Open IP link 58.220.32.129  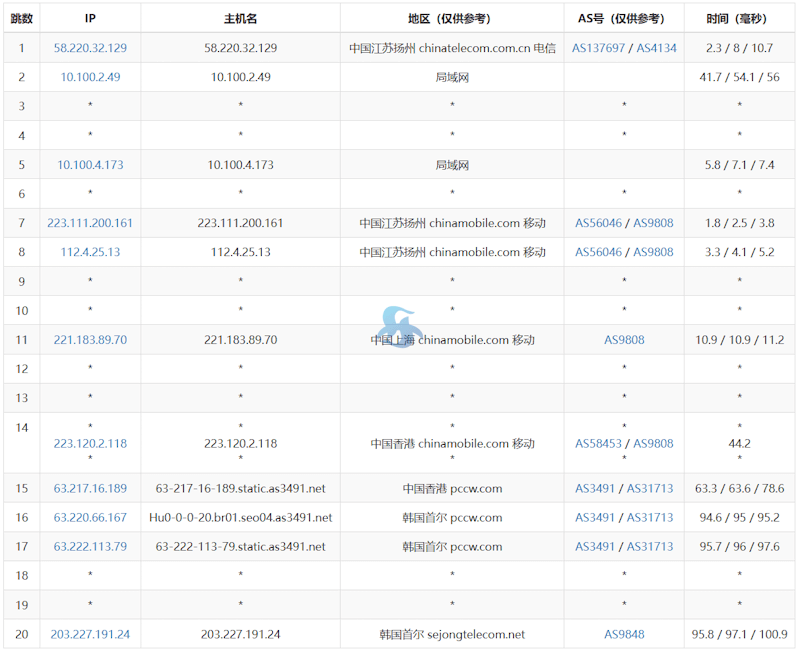pos(90,48)
